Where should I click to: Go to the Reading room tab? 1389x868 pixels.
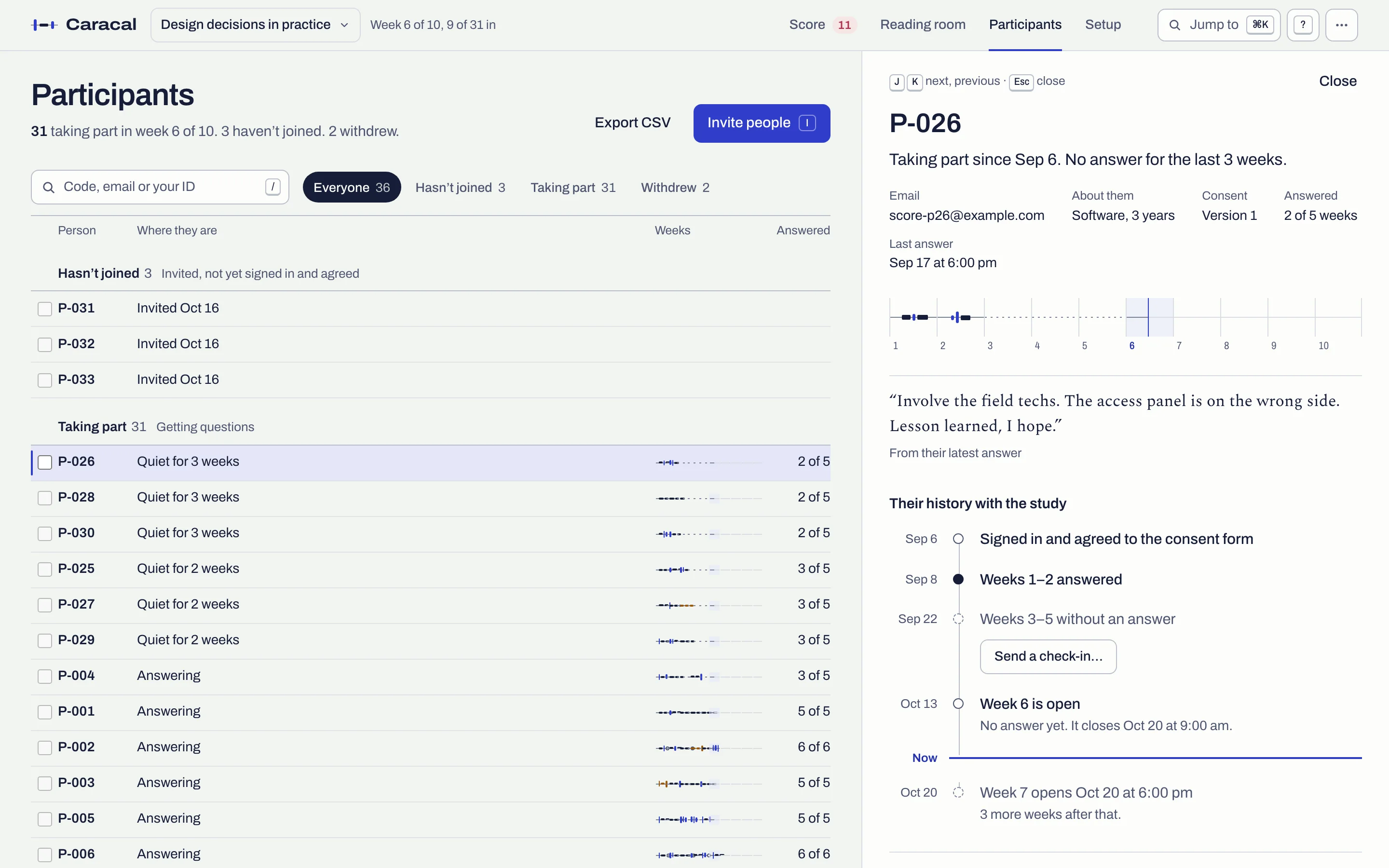pos(922,25)
